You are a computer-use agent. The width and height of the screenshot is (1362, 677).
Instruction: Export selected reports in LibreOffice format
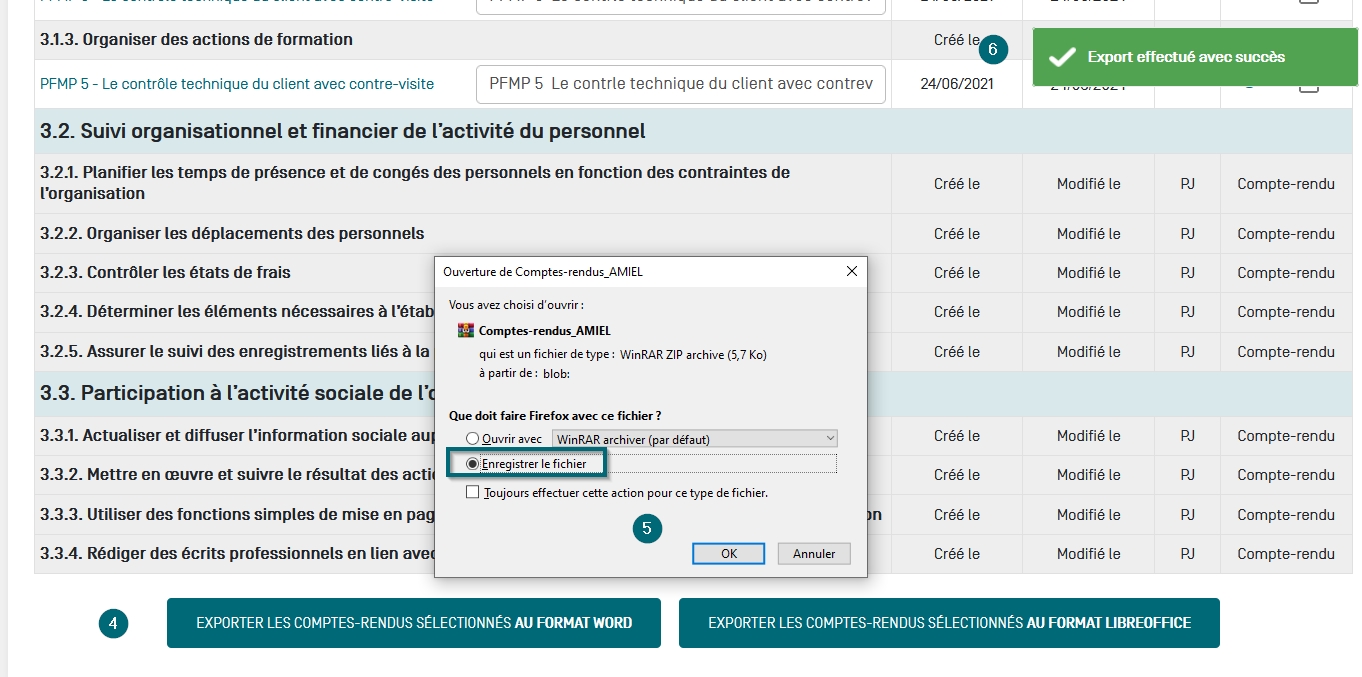pos(948,623)
